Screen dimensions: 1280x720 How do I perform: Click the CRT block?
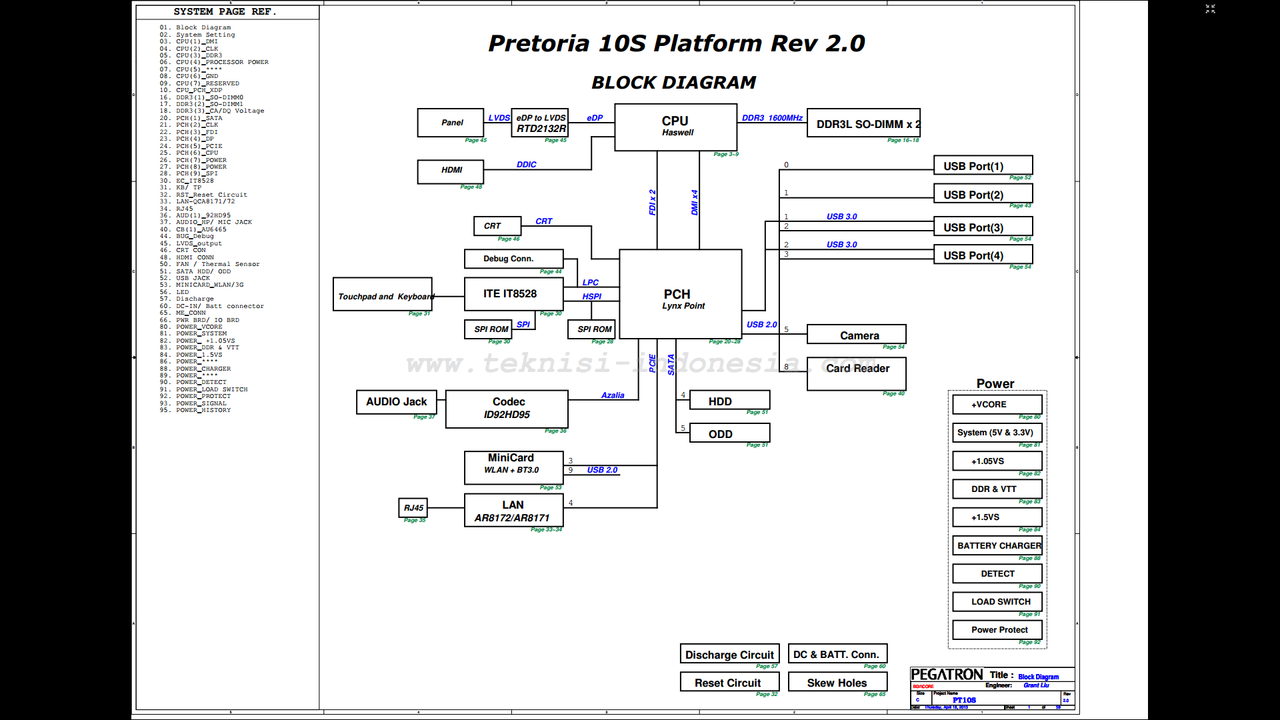497,226
